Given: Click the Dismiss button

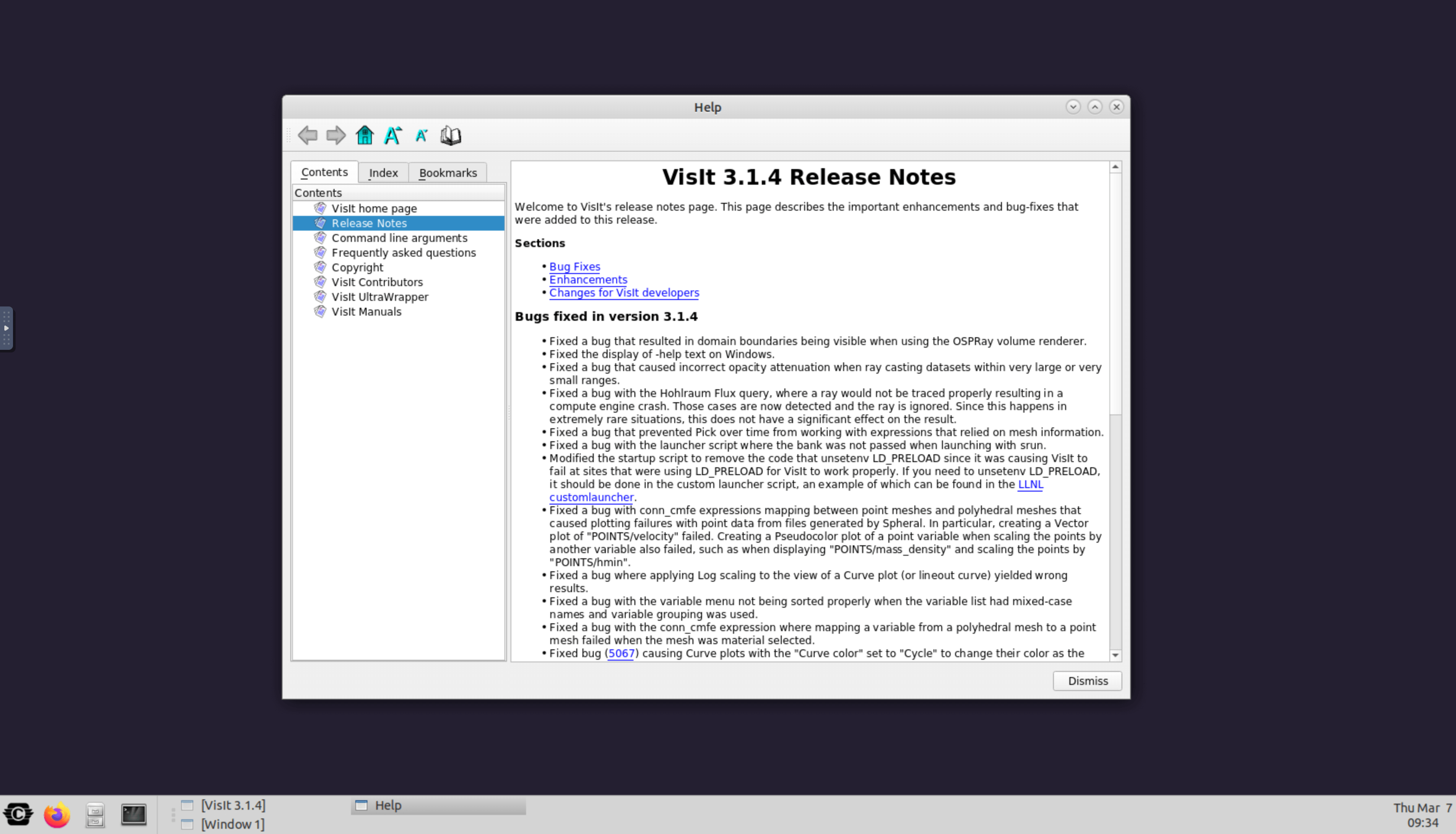Looking at the screenshot, I should coord(1087,681).
